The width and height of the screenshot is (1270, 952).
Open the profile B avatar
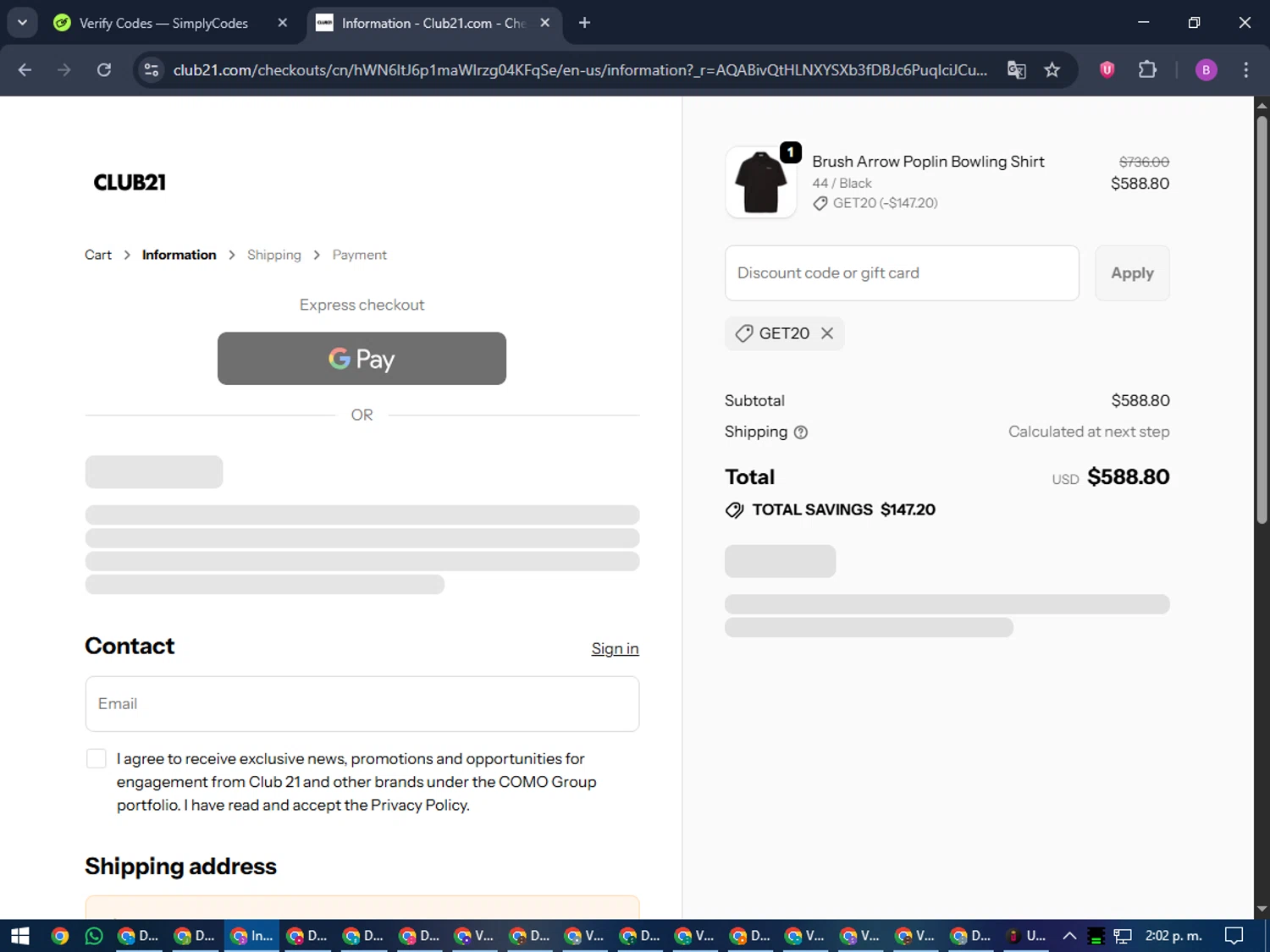pyautogui.click(x=1206, y=70)
